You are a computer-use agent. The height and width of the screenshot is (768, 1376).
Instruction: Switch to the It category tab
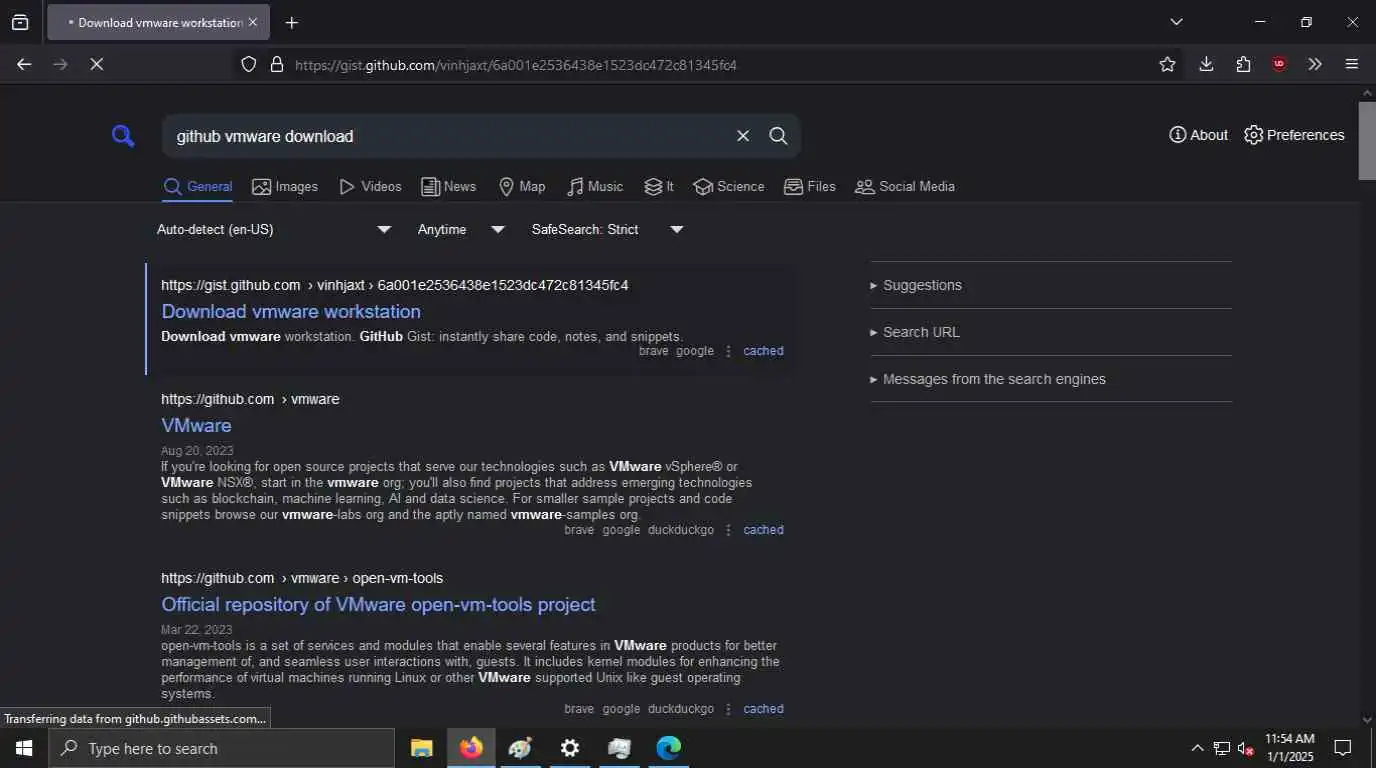coord(659,187)
